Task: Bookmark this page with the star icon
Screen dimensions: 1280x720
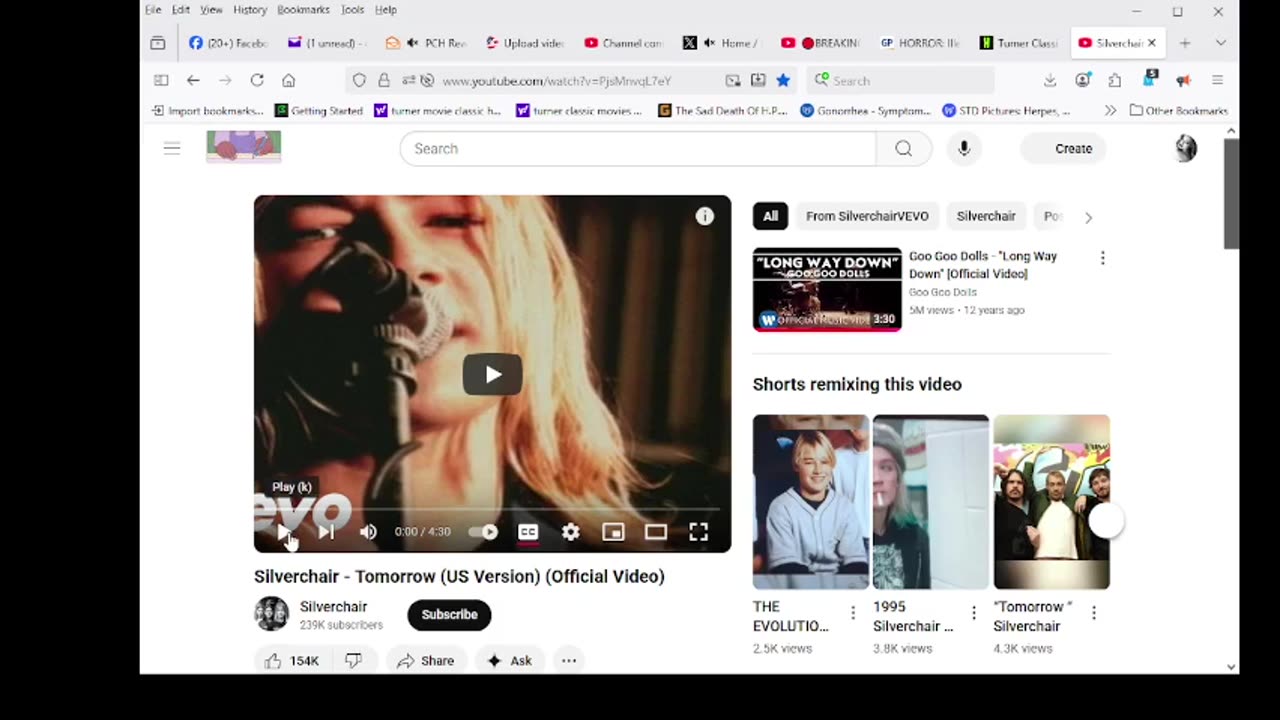Action: pyautogui.click(x=783, y=80)
